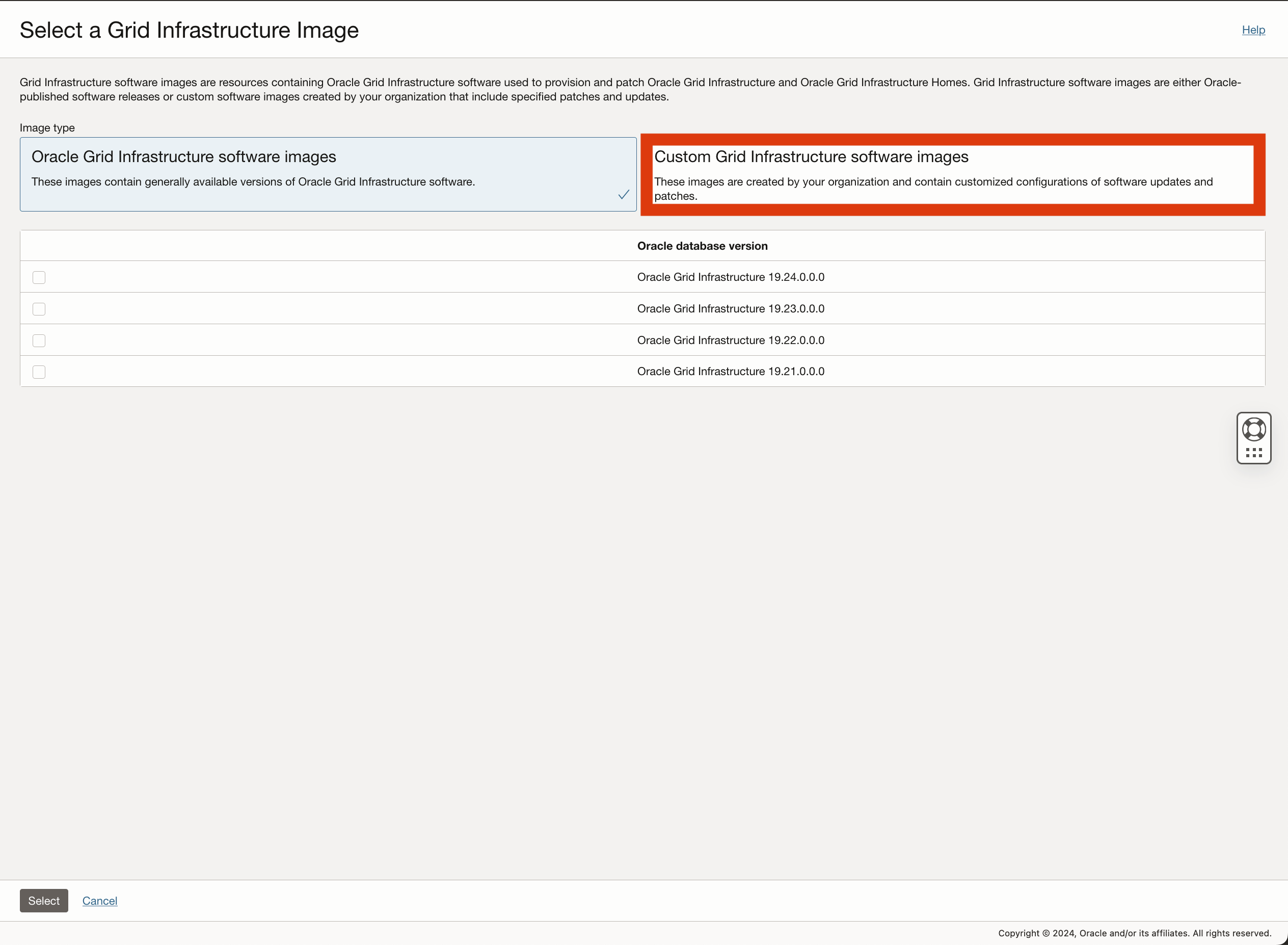Check the Oracle Grid Infrastructure 19.24.0.0.0 checkbox
This screenshot has height=945, width=1288.
coord(38,277)
